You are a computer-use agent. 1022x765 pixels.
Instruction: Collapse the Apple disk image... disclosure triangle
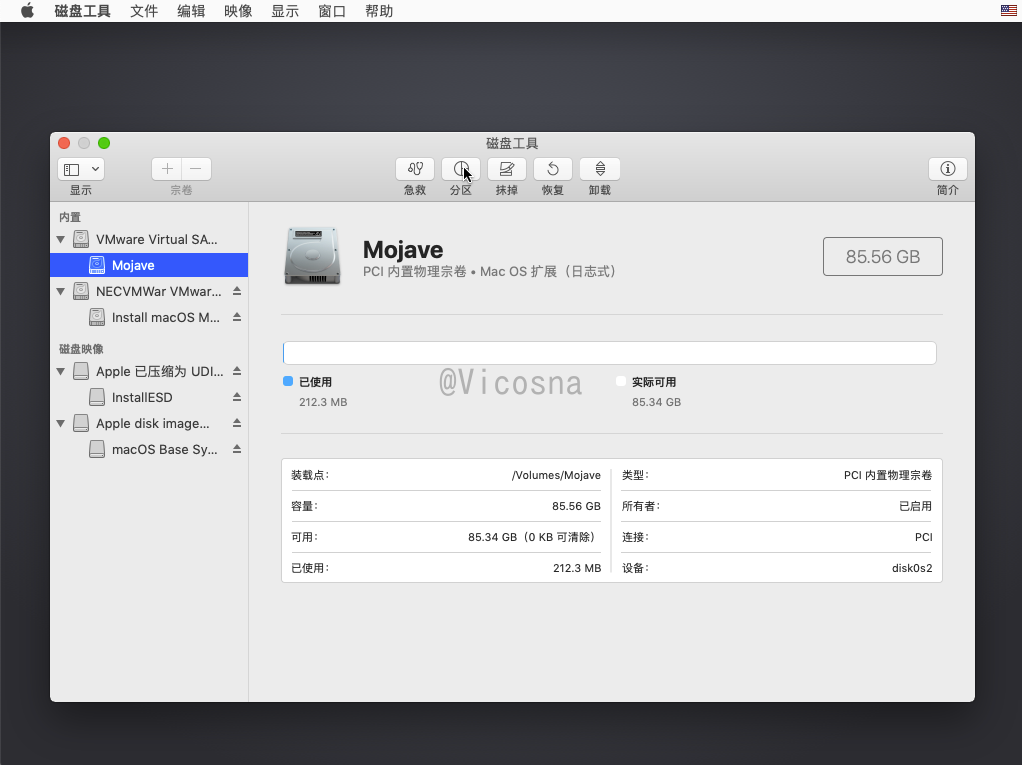[x=61, y=424]
